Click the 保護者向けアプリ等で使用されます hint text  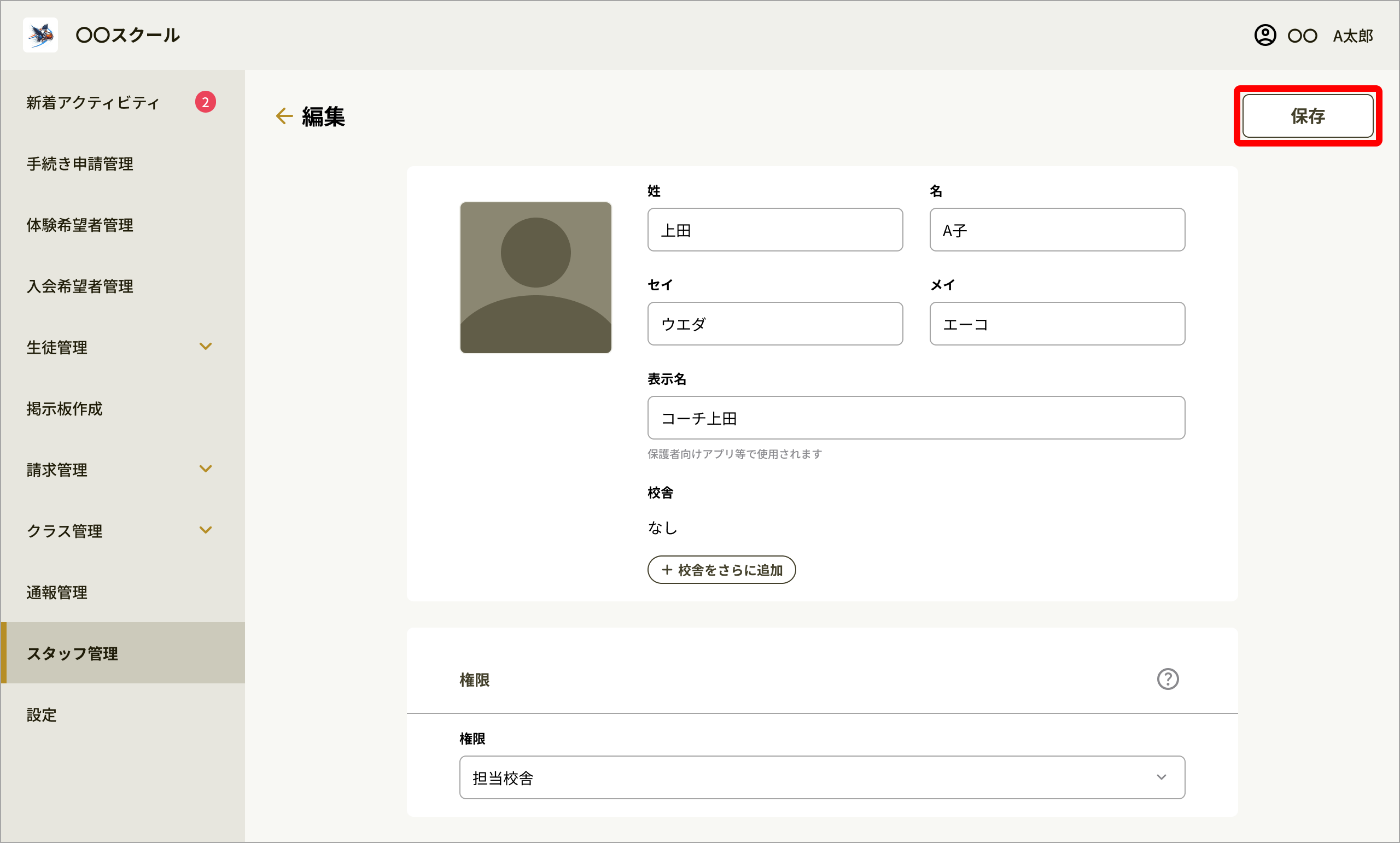tap(734, 454)
